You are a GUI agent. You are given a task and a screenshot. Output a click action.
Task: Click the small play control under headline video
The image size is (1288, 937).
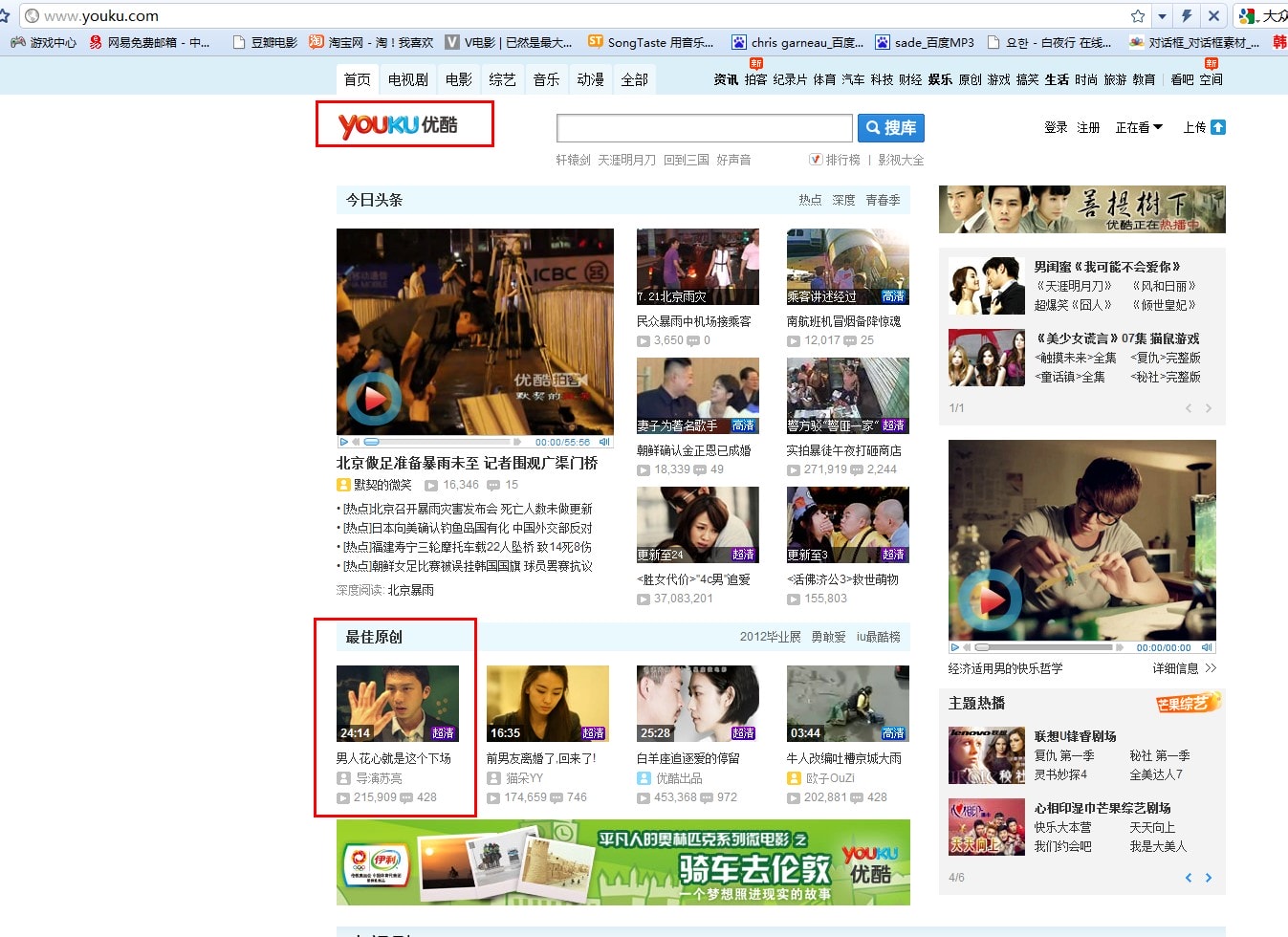[x=343, y=442]
